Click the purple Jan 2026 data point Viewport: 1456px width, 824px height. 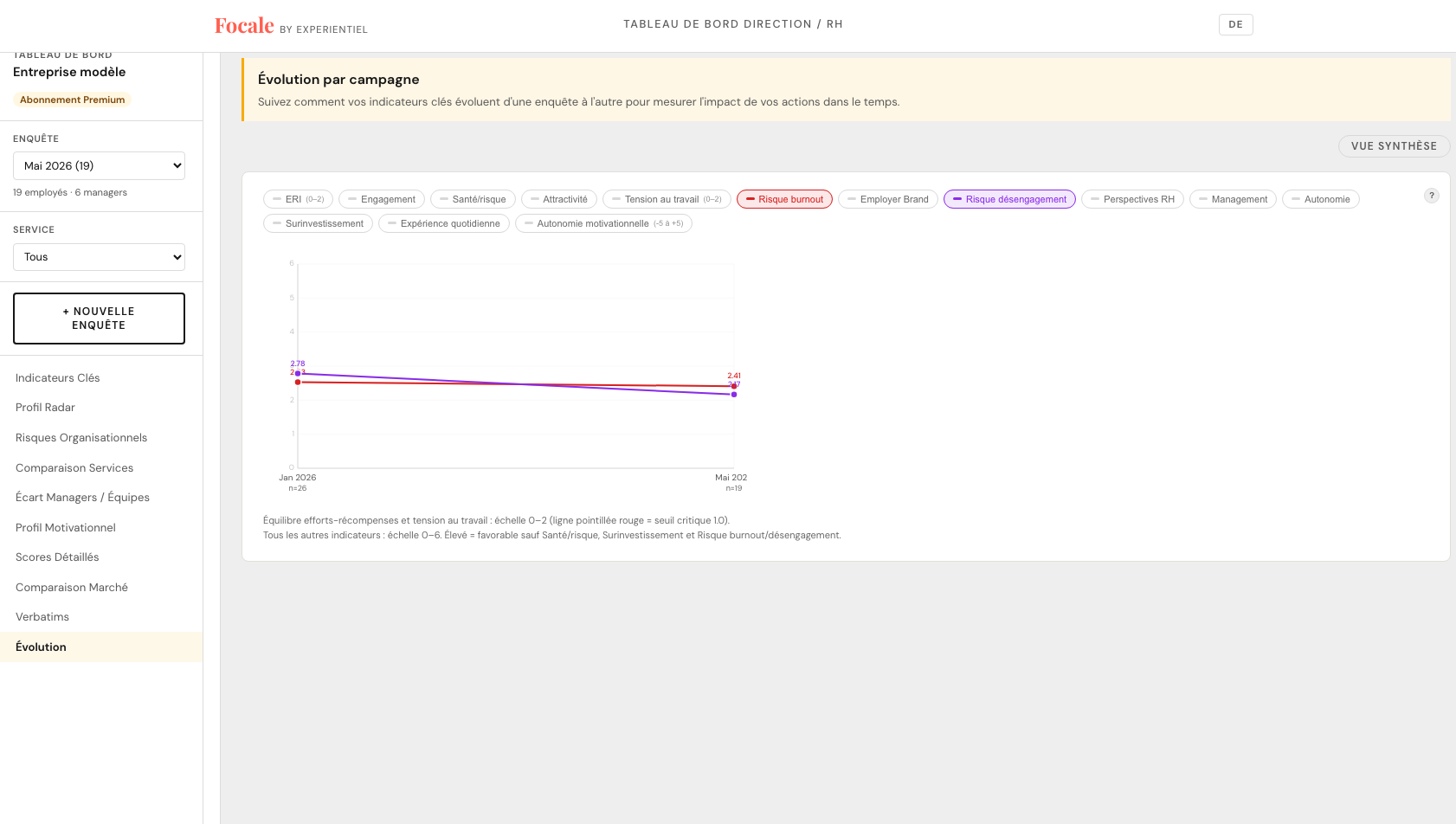298,374
